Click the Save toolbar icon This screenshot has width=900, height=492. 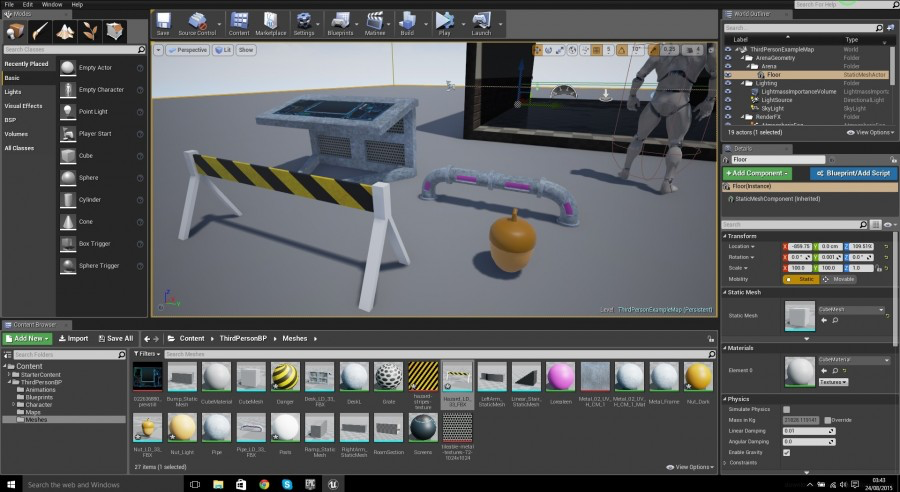pos(163,24)
